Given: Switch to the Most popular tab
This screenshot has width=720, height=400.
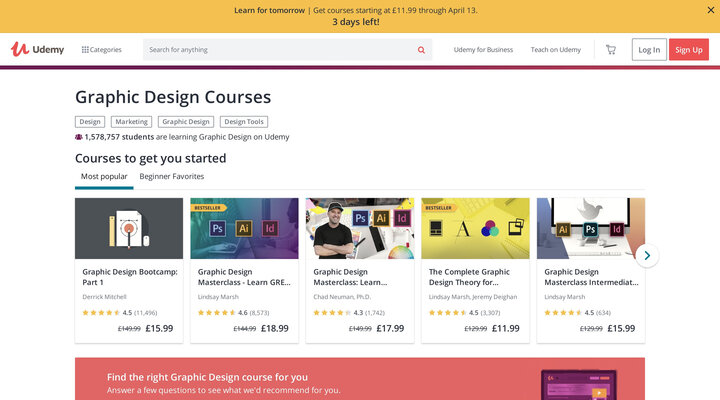Looking at the screenshot, I should [x=104, y=176].
